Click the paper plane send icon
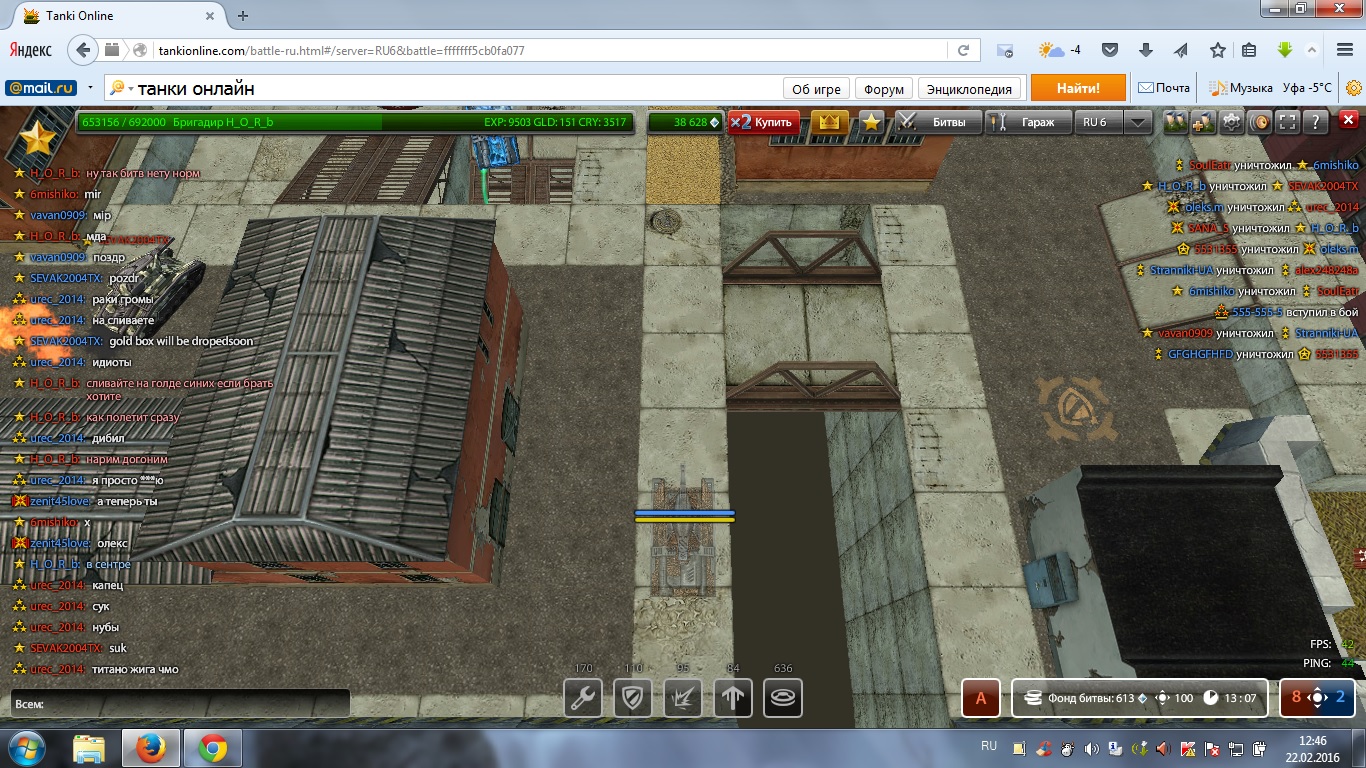1366x768 pixels. [1181, 50]
